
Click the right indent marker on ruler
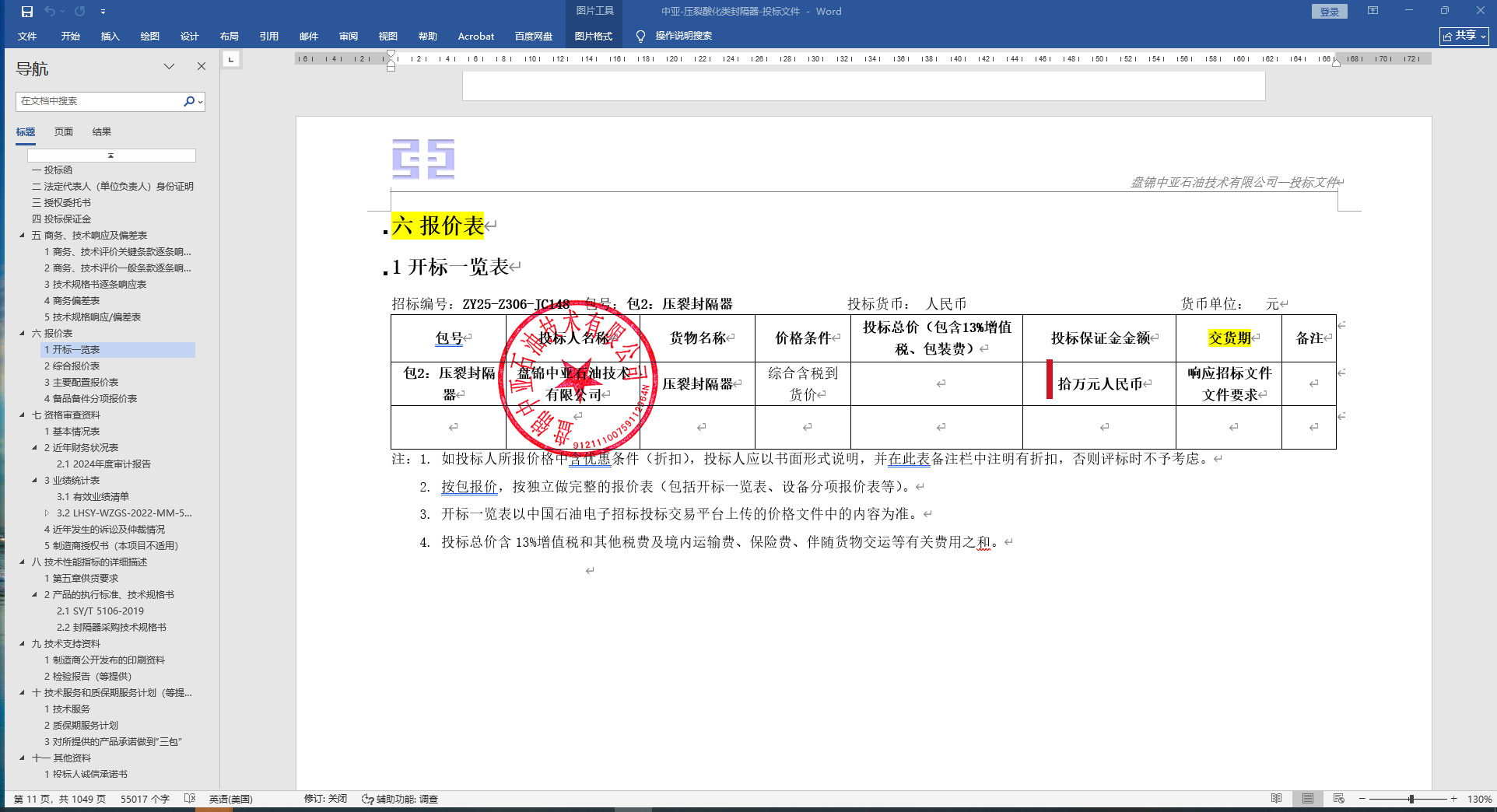click(x=1336, y=63)
